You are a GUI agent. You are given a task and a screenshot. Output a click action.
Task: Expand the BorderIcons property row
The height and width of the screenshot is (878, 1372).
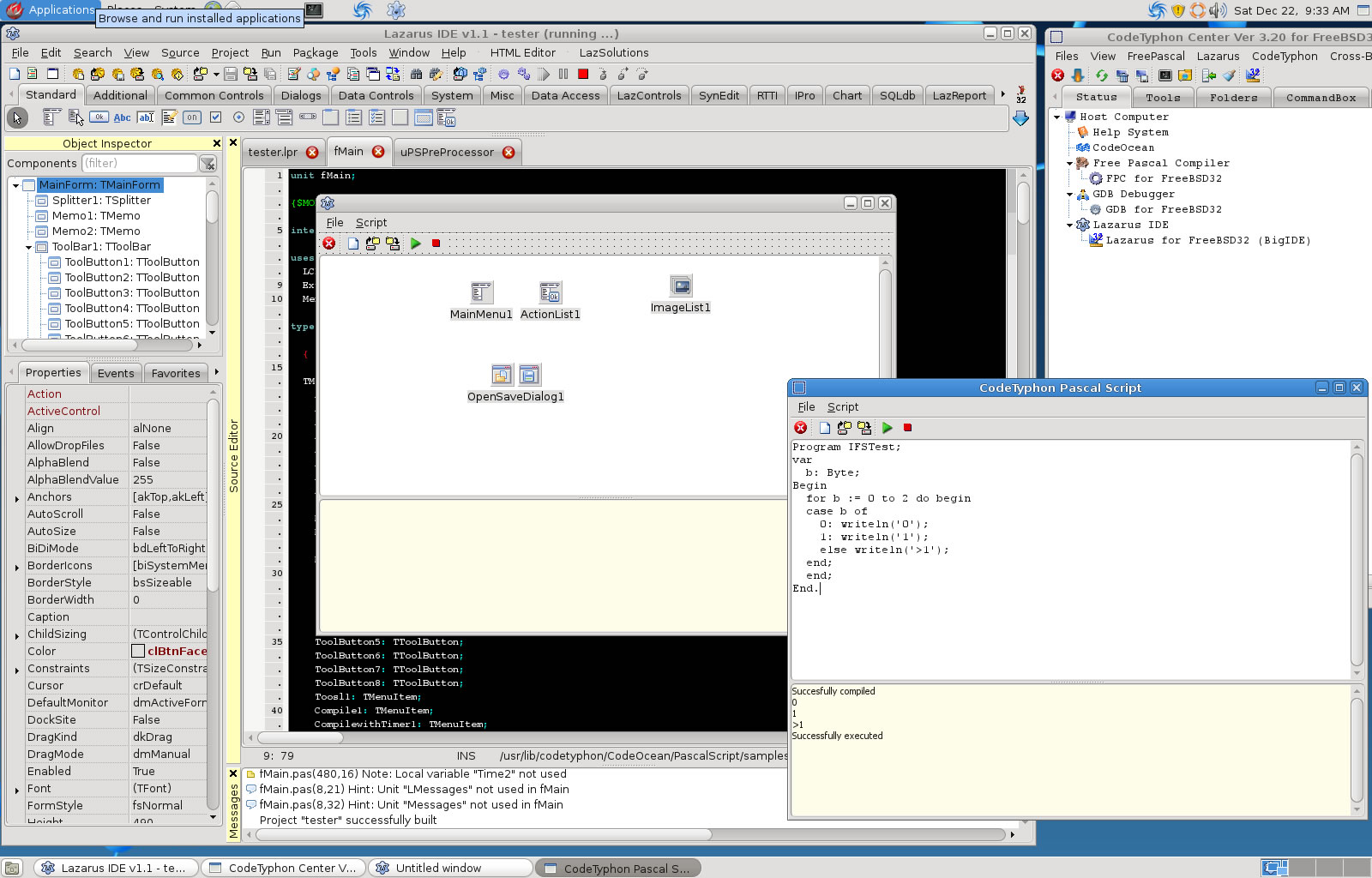pyautogui.click(x=16, y=567)
